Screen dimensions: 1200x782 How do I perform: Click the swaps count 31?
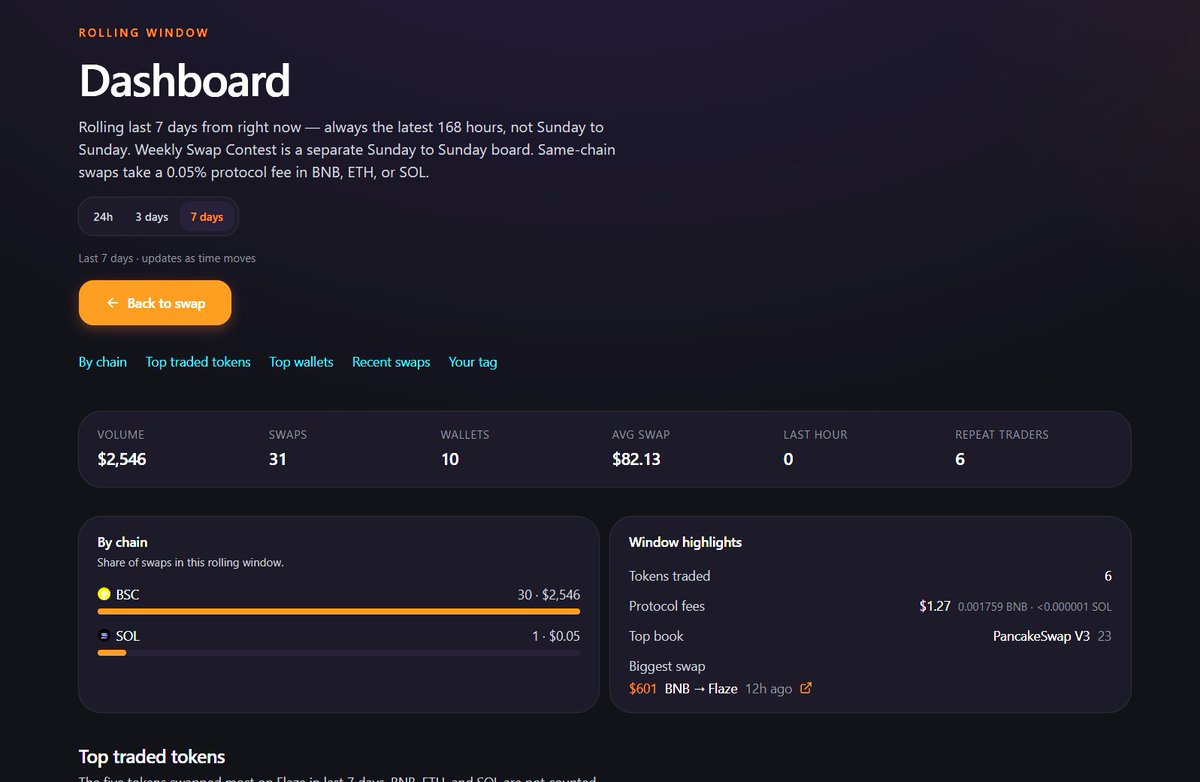click(x=278, y=460)
